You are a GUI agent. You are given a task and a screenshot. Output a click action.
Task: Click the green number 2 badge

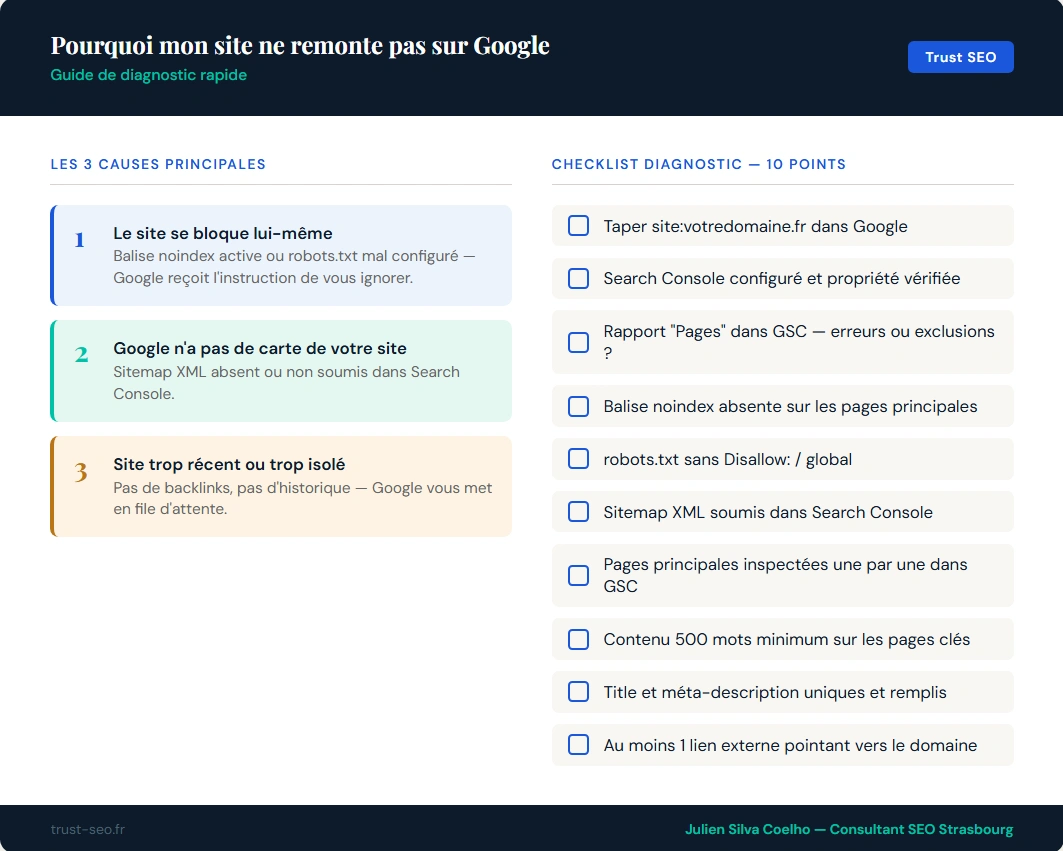[80, 355]
